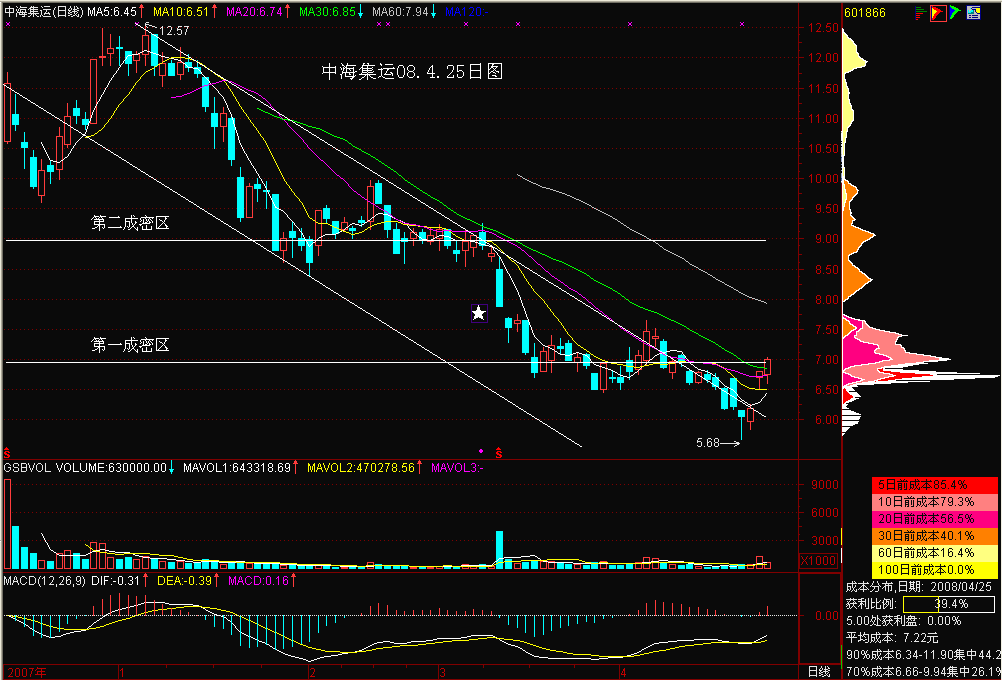
Task: Click the 获利比例 label
Action: pos(872,604)
